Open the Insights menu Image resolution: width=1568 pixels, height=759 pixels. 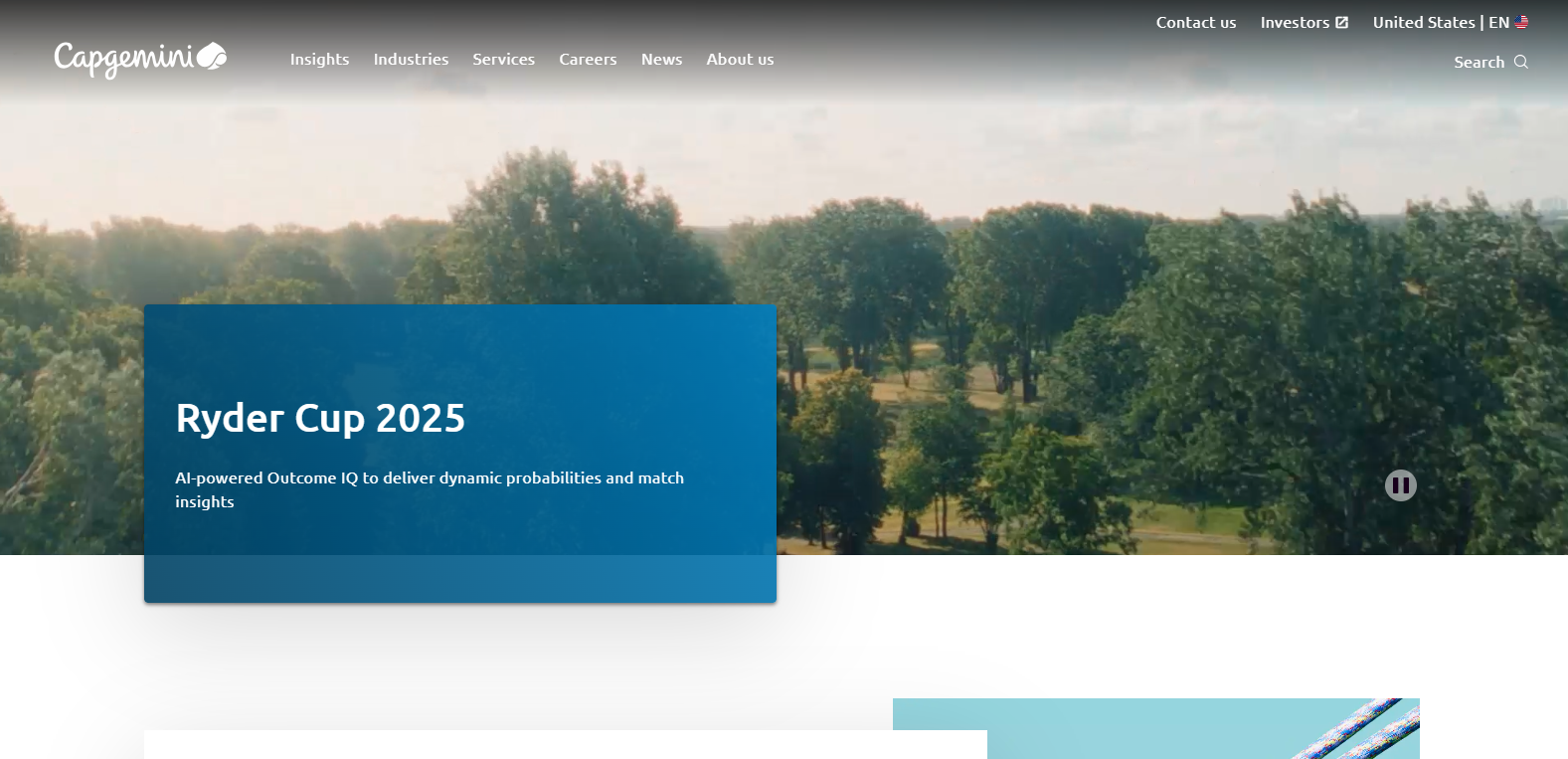319,60
